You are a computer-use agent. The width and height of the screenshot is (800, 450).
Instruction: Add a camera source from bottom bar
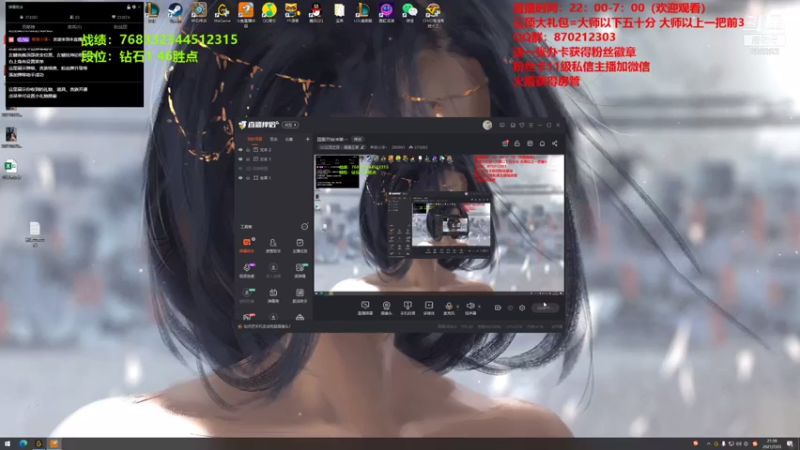(386, 308)
